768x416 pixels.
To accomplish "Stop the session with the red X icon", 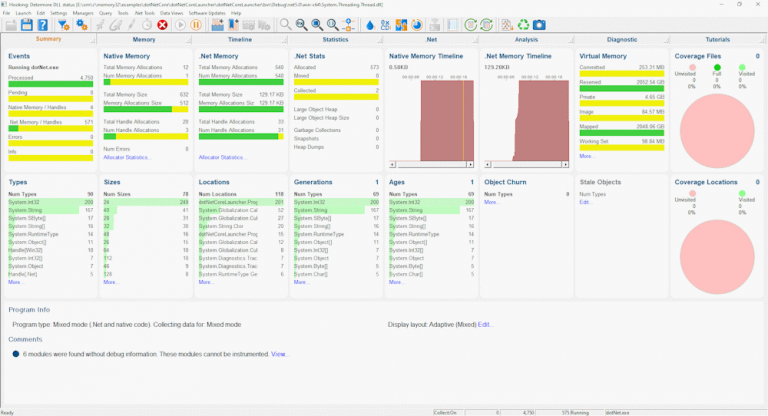I will pos(162,24).
